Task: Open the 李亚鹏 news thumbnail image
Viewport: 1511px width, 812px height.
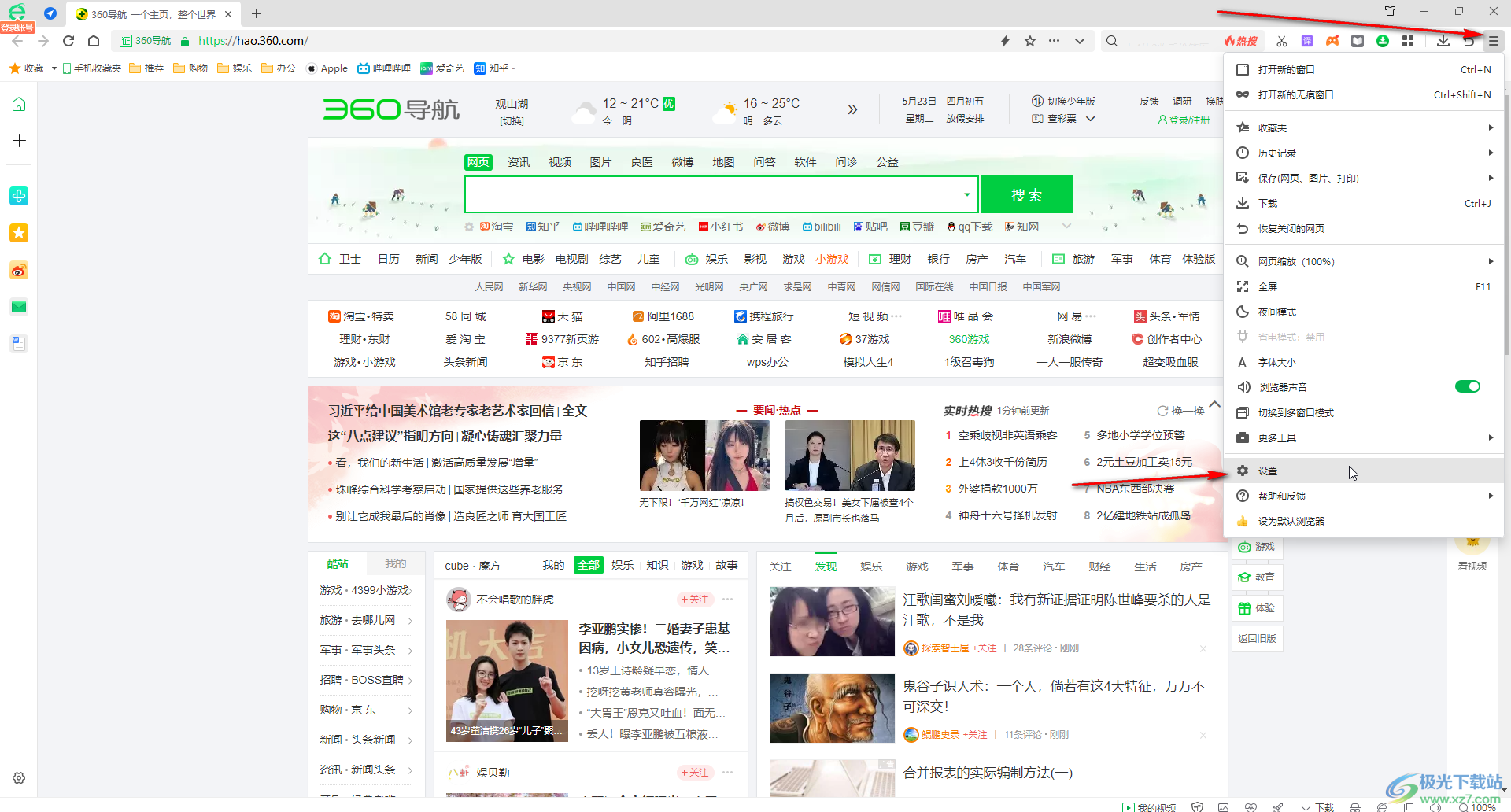Action: pyautogui.click(x=507, y=681)
